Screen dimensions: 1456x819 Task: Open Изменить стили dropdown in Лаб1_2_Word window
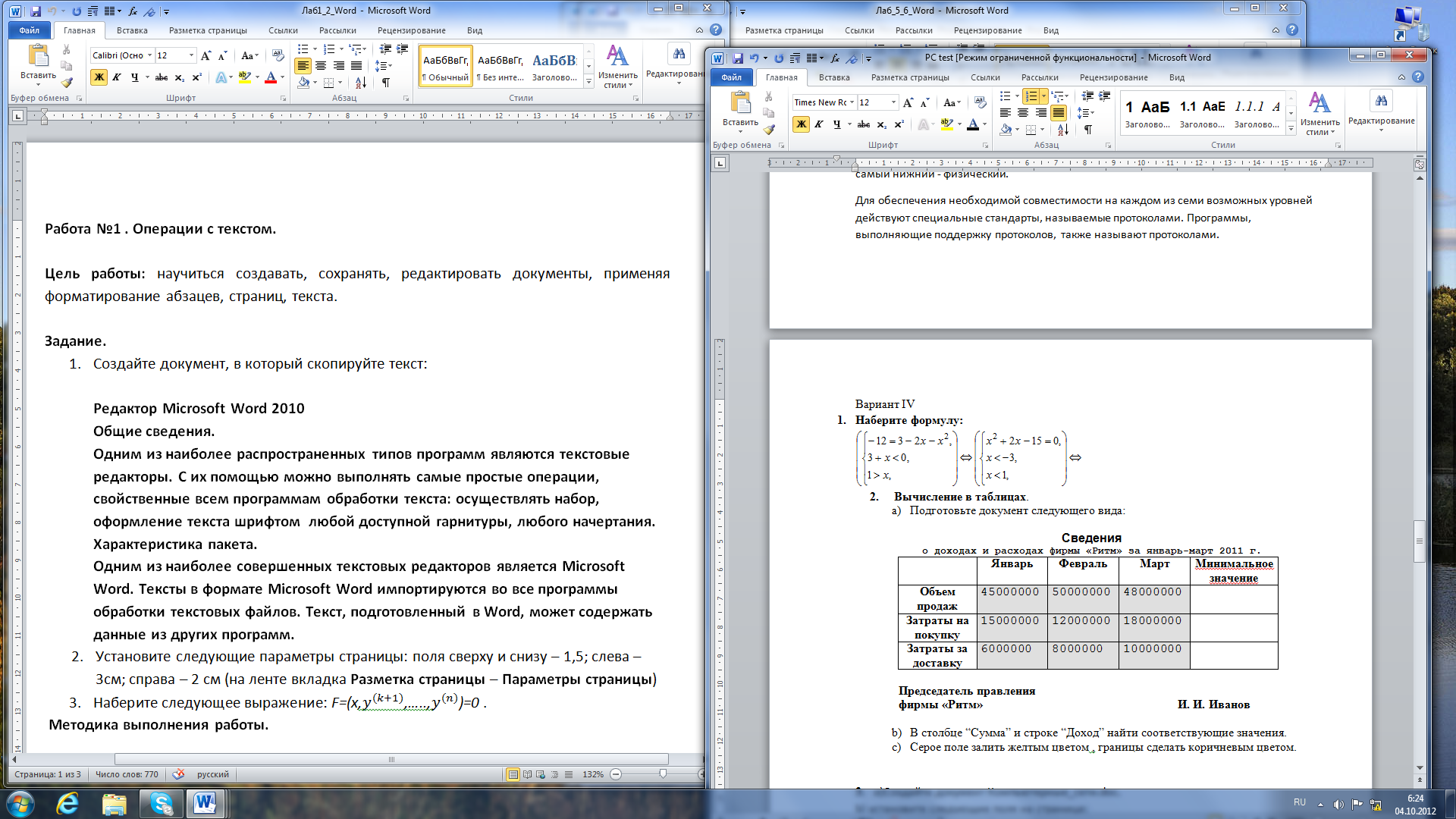(x=617, y=67)
